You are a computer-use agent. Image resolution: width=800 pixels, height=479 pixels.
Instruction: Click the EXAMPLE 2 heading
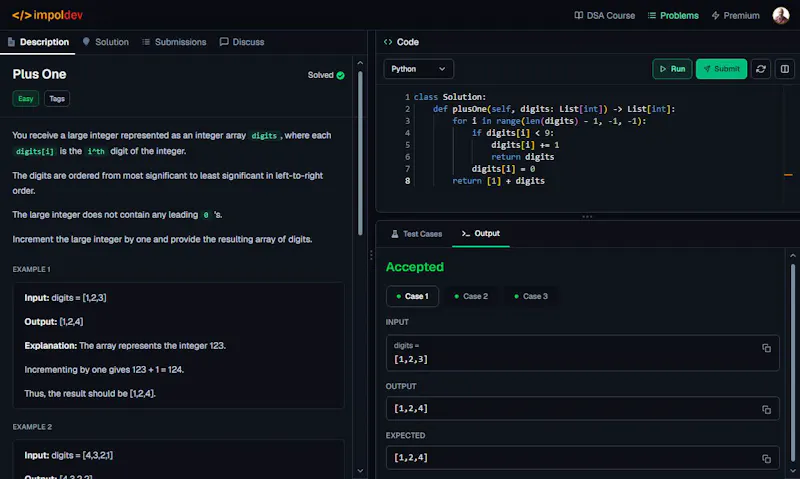32,427
